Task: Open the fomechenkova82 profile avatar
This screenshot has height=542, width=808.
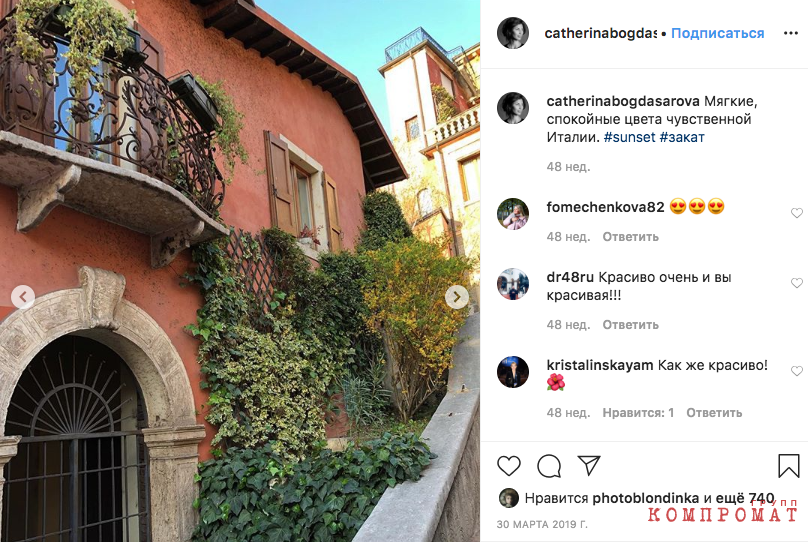Action: click(x=513, y=213)
